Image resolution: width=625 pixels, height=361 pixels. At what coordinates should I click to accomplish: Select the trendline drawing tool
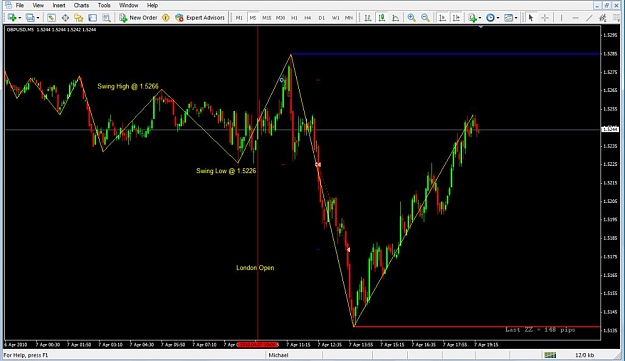click(589, 18)
